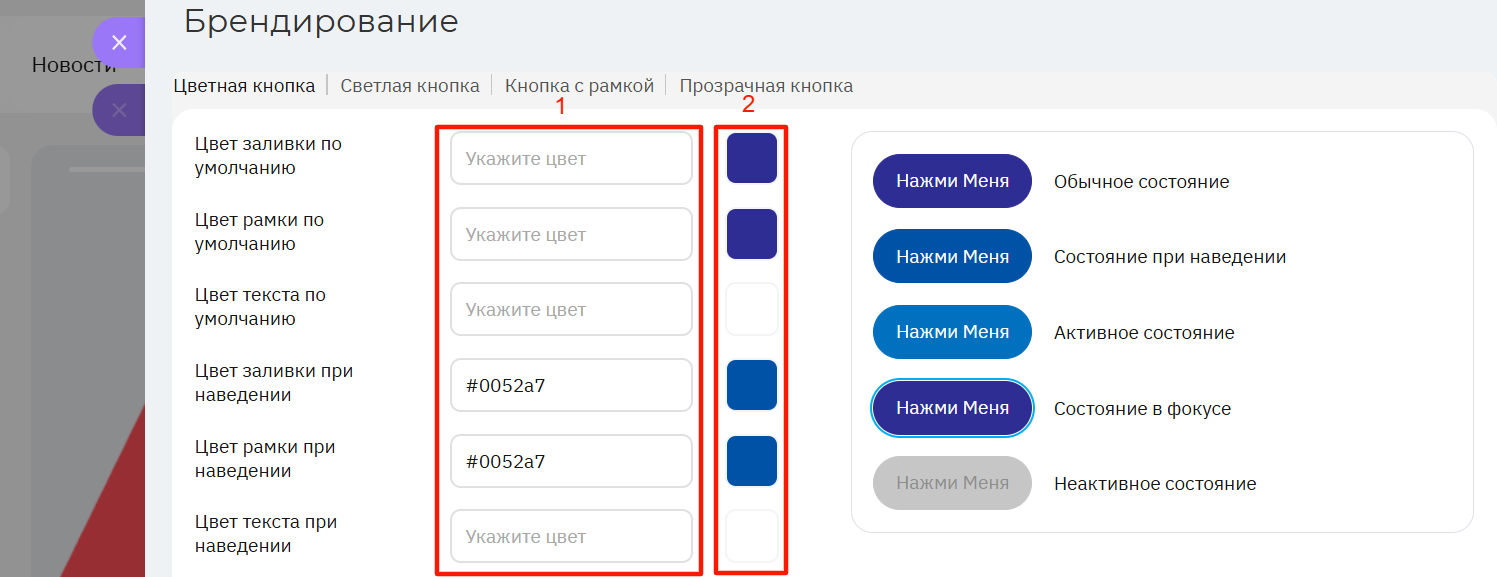
Task: Click the hover text color input field
Action: click(x=571, y=537)
